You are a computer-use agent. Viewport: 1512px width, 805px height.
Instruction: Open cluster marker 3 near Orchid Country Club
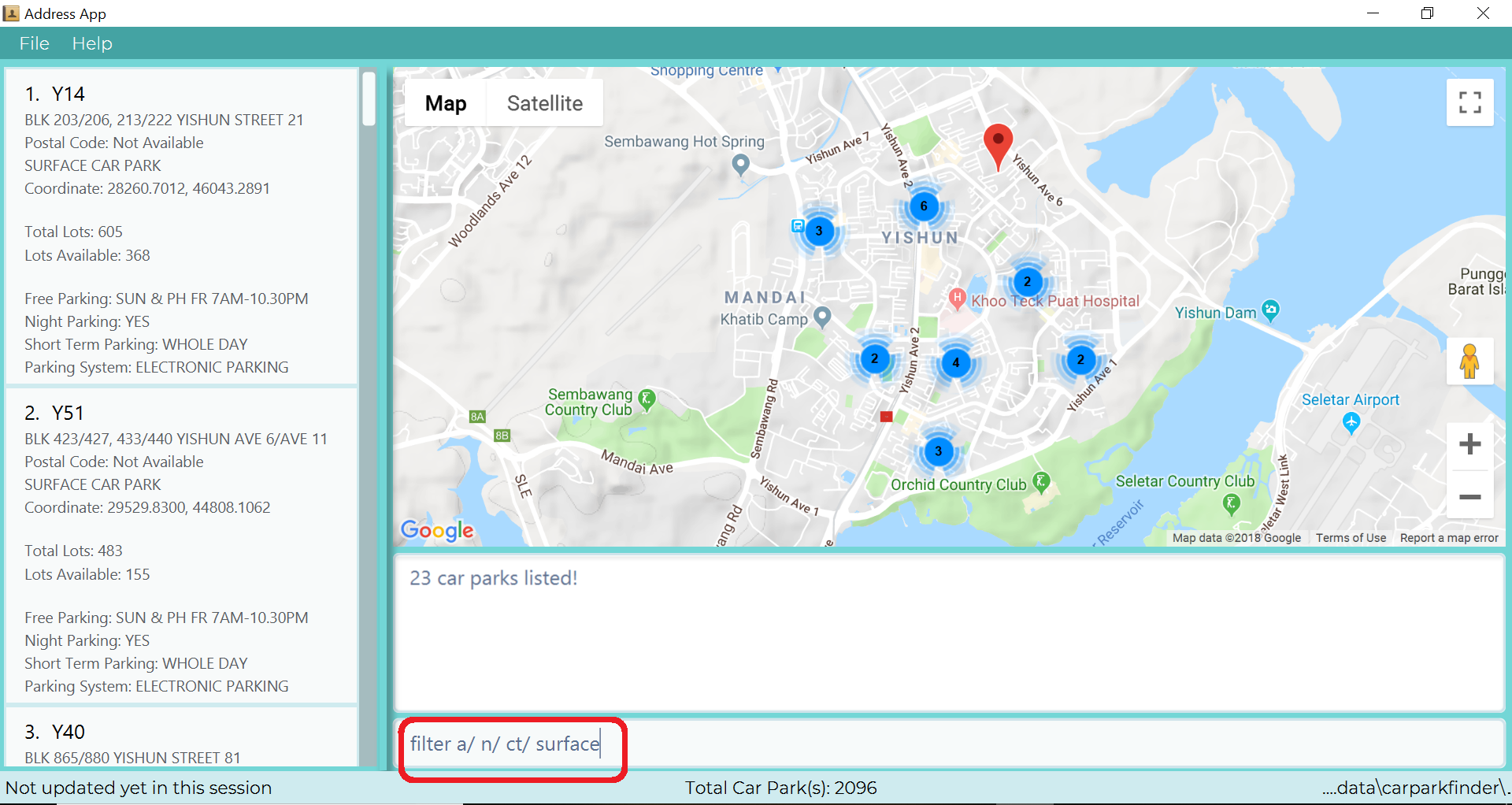938,451
